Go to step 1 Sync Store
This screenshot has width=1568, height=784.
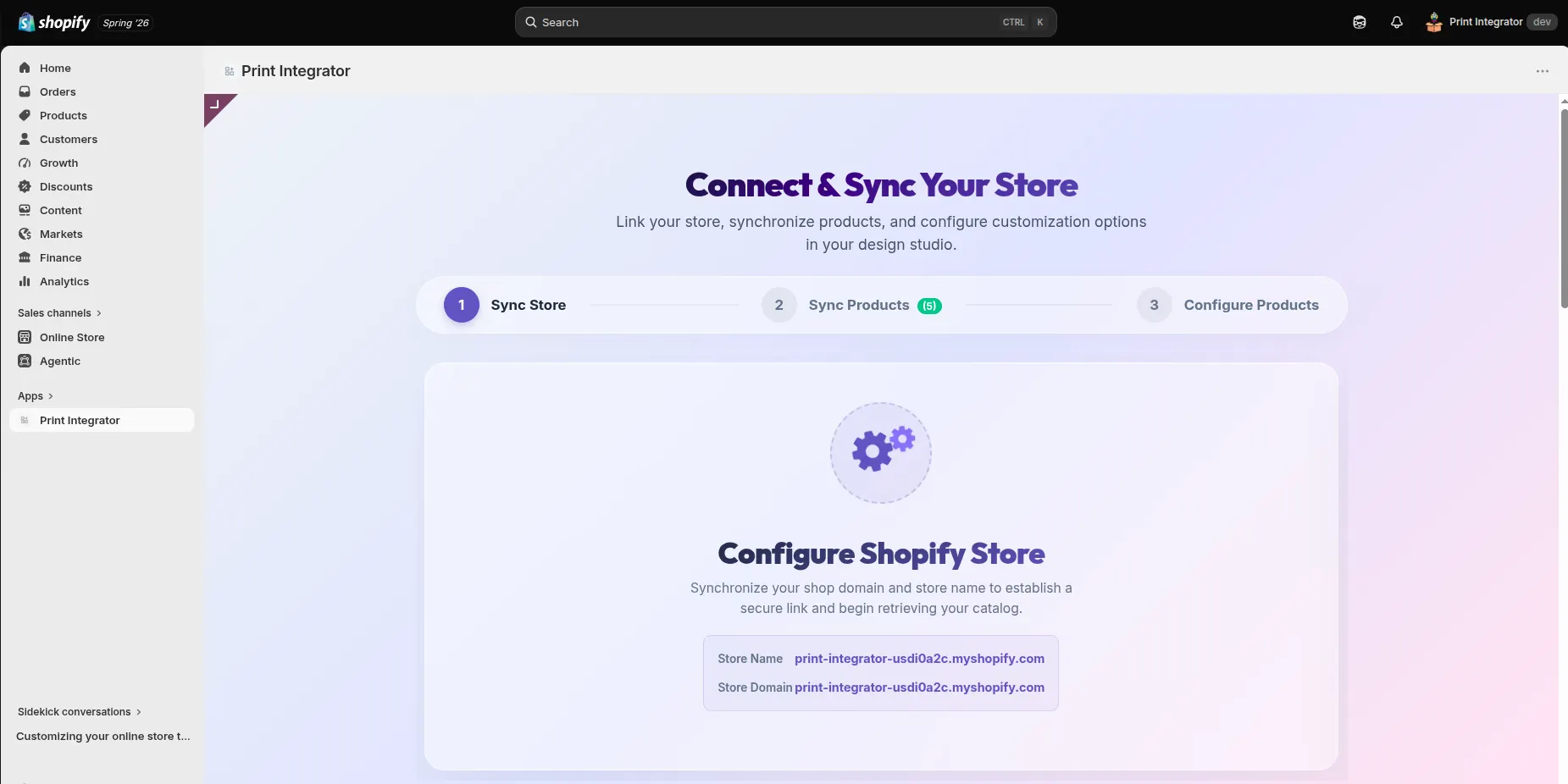(505, 305)
